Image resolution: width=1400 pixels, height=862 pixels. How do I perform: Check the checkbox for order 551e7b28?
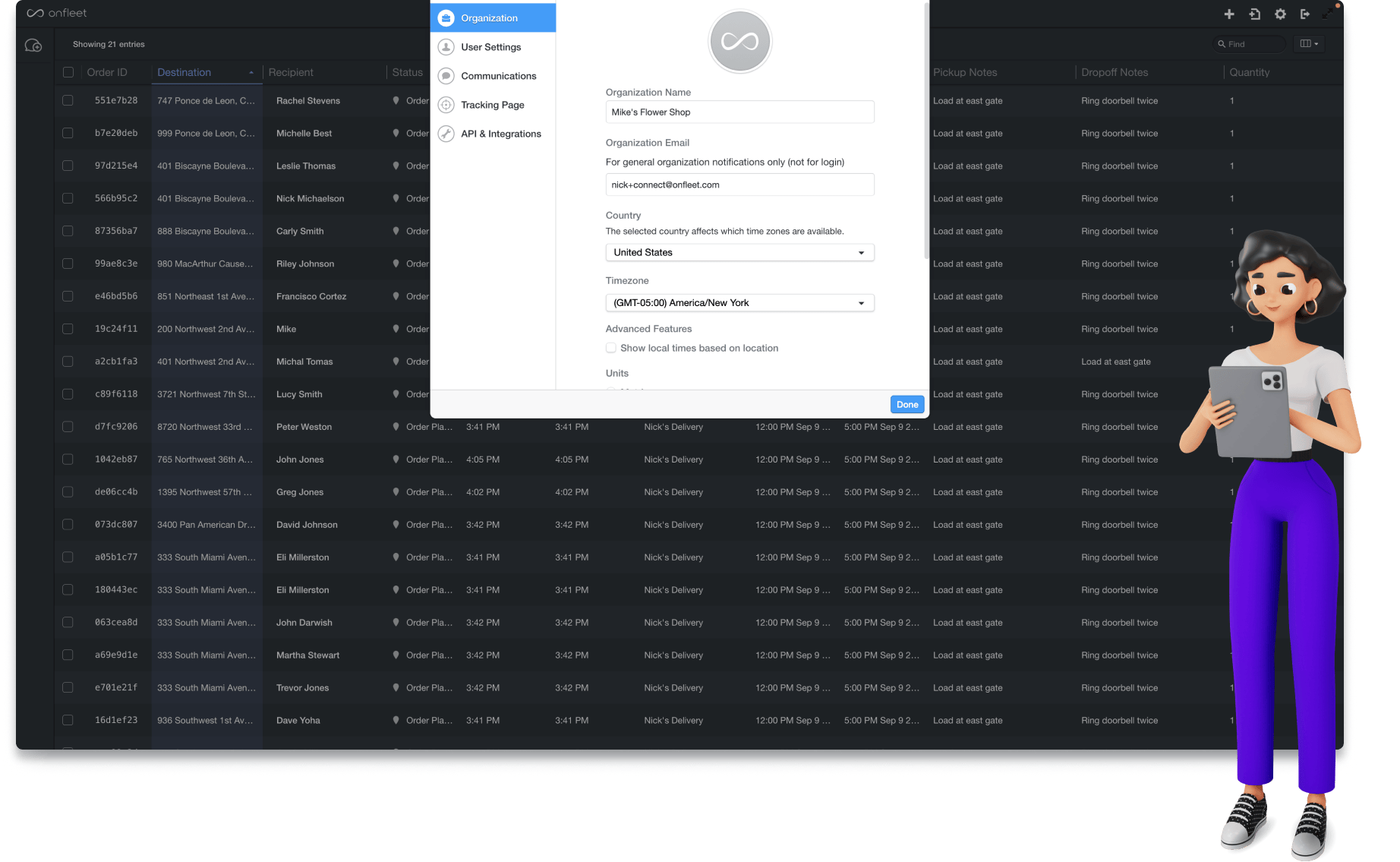68,100
